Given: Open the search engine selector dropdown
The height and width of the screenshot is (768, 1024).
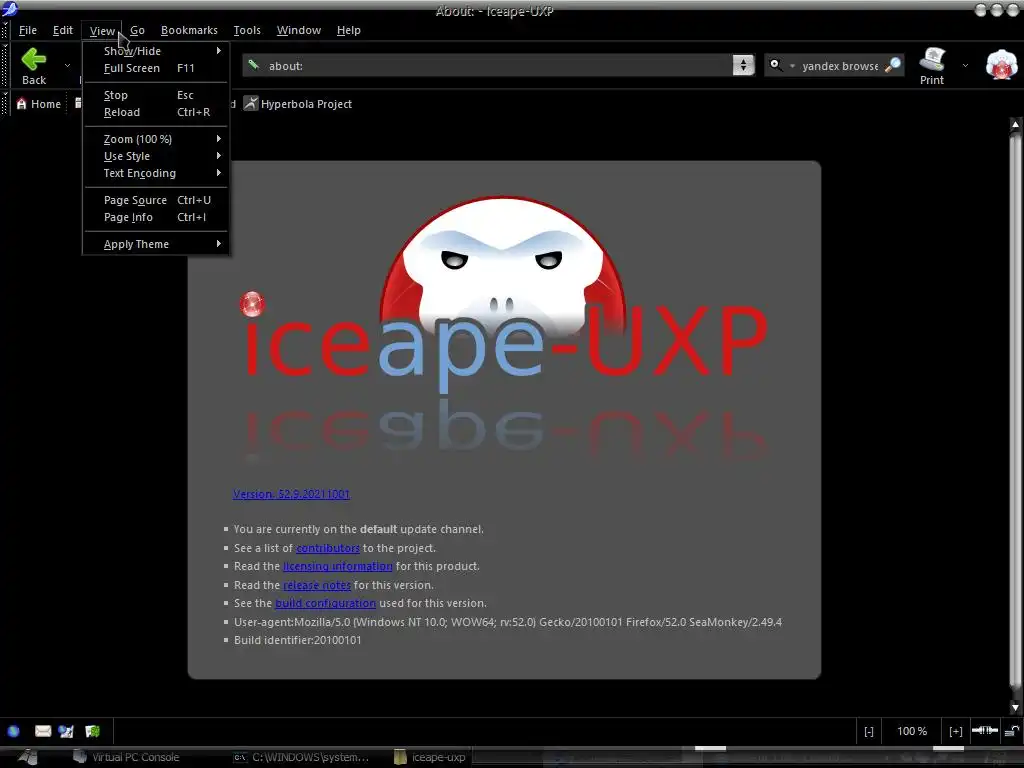Looking at the screenshot, I should click(x=782, y=65).
